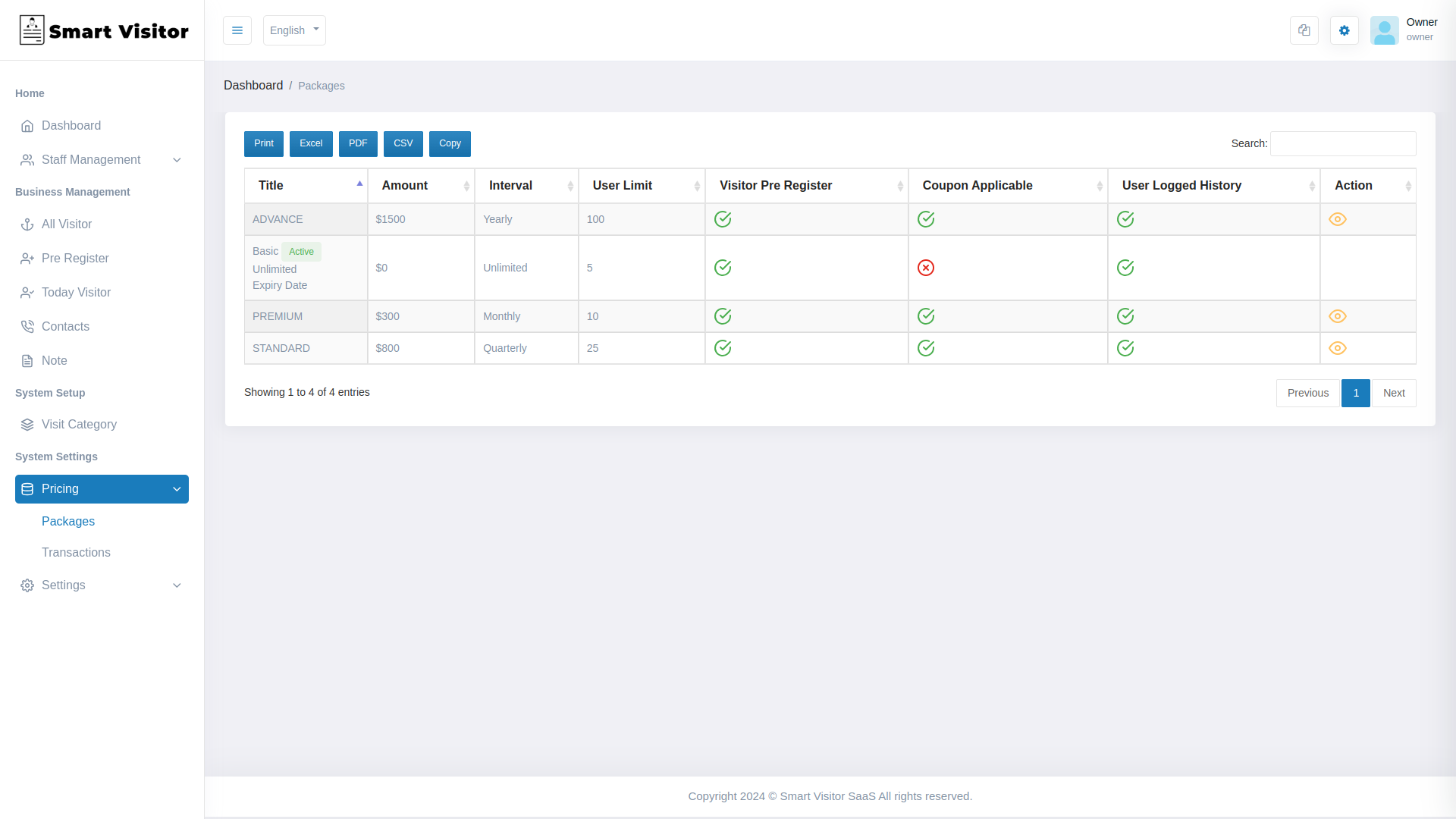This screenshot has width=1456, height=819.
Task: Export the table using the Excel button
Action: coord(311,143)
